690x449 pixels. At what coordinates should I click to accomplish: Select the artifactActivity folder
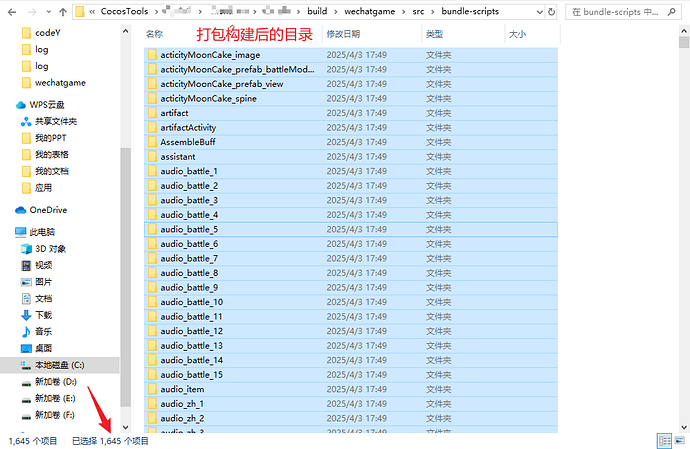click(x=351, y=128)
